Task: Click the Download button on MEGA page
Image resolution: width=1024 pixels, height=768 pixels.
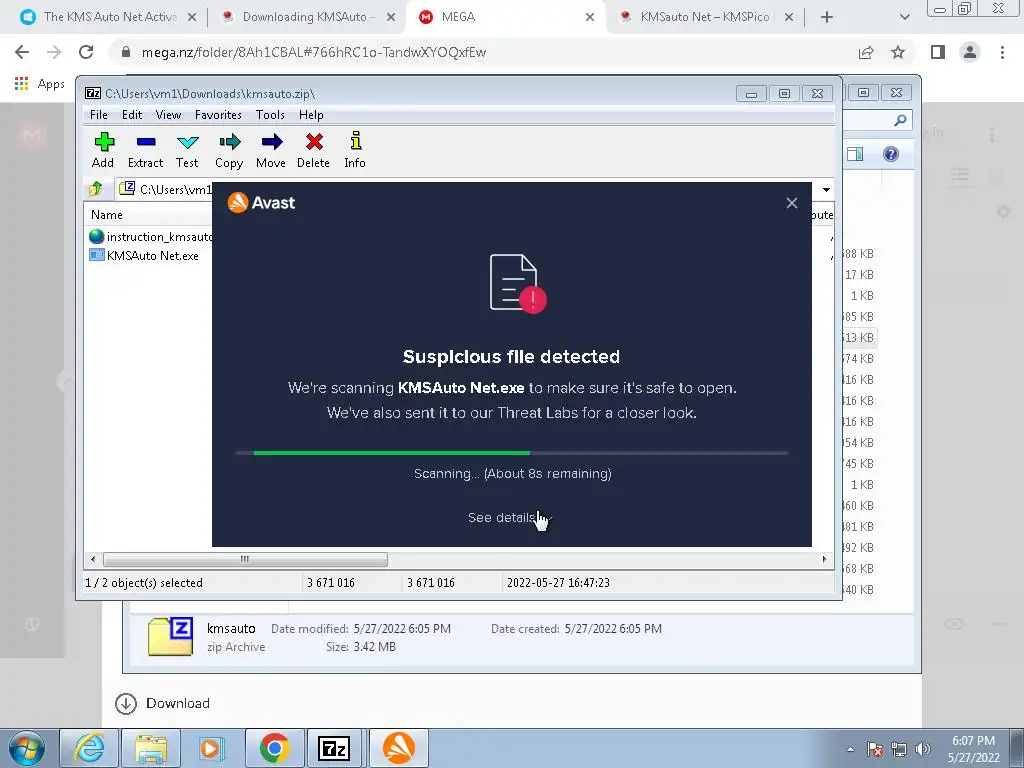Action: [163, 703]
